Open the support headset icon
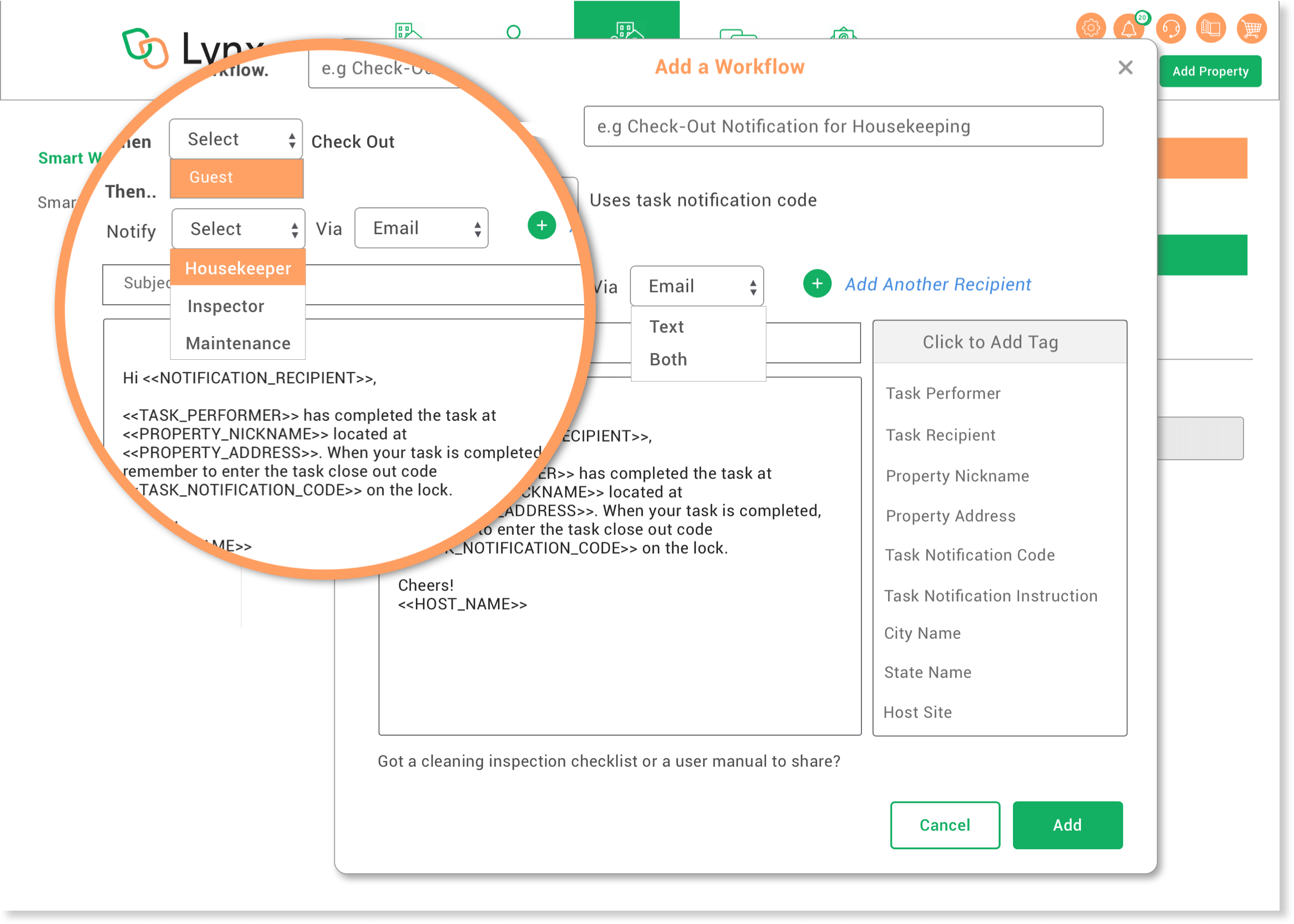Image resolution: width=1294 pixels, height=924 pixels. (1171, 29)
